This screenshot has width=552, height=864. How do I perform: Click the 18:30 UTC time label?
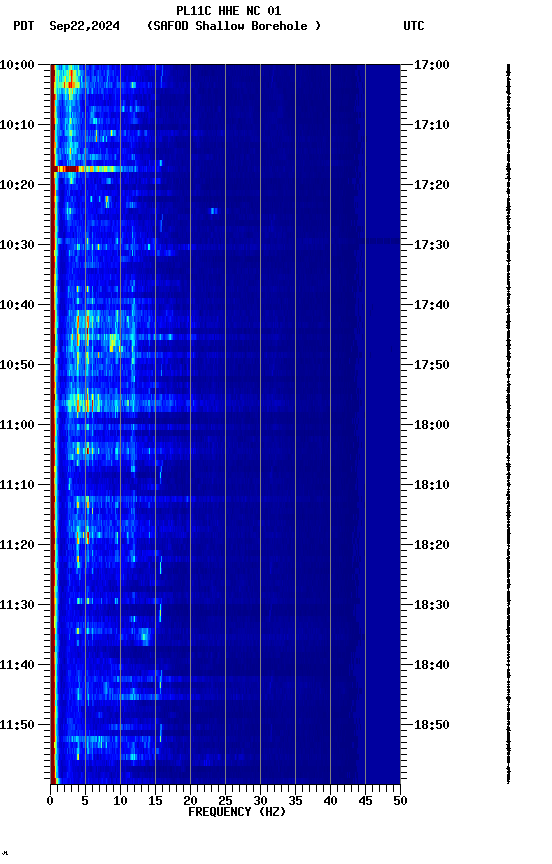point(432,605)
